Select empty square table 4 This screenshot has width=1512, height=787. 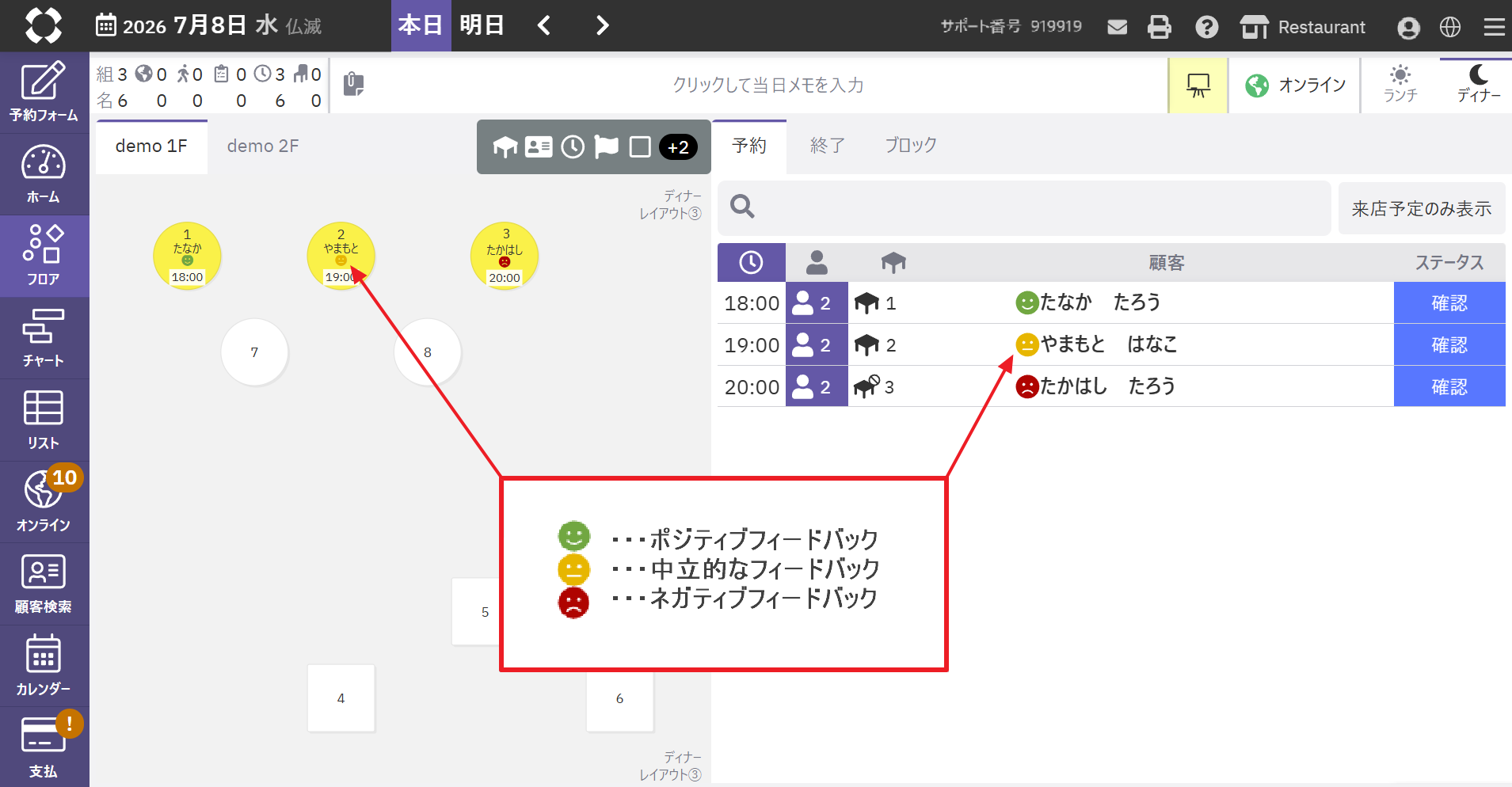point(341,698)
